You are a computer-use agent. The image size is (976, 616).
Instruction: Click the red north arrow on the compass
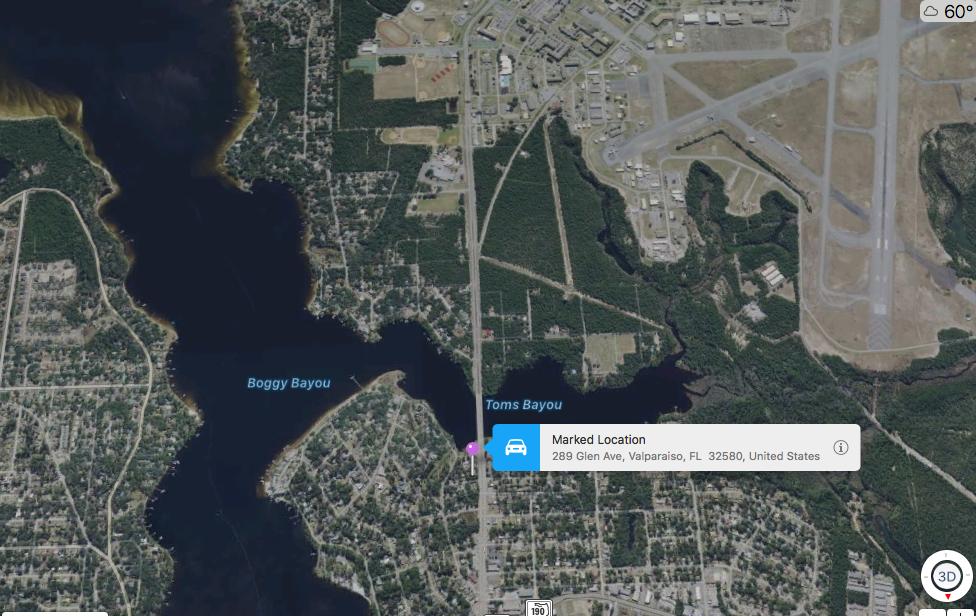coord(947,597)
